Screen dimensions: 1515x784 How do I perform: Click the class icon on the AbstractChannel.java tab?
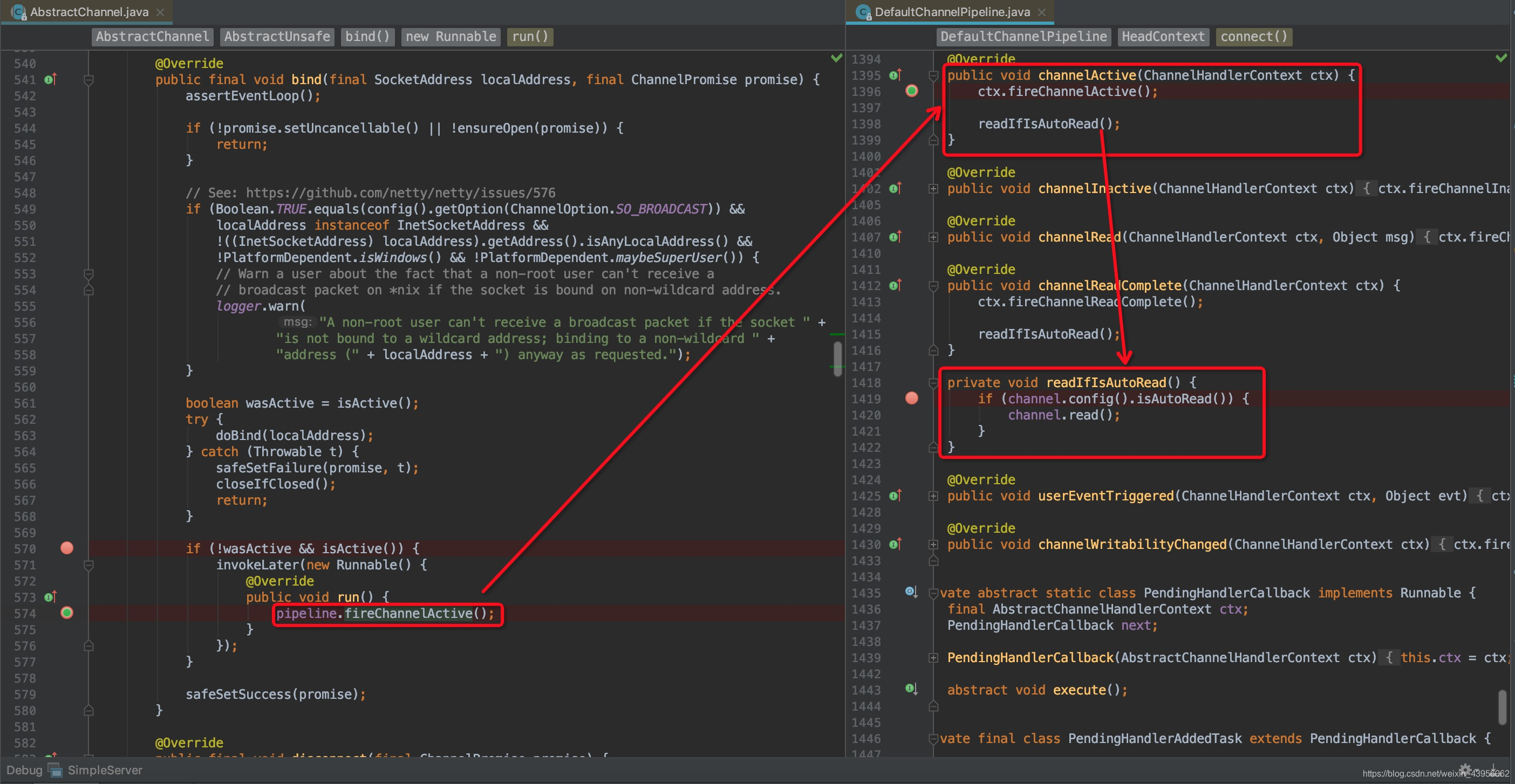point(19,12)
